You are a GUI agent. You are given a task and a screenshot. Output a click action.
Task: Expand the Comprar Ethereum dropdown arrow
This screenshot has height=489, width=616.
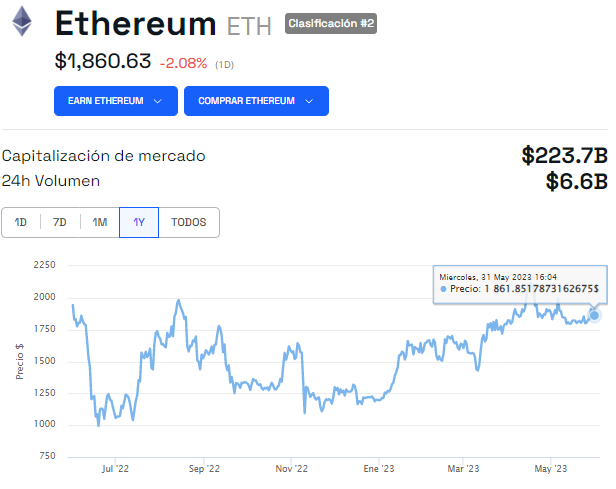pos(309,101)
